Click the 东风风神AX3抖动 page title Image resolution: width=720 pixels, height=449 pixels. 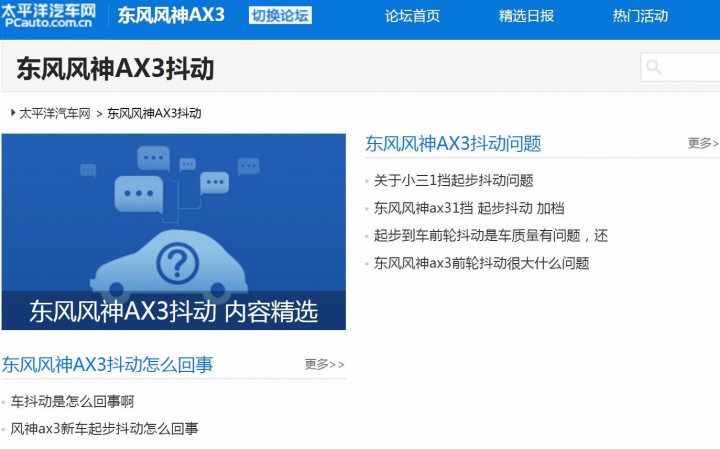click(115, 69)
